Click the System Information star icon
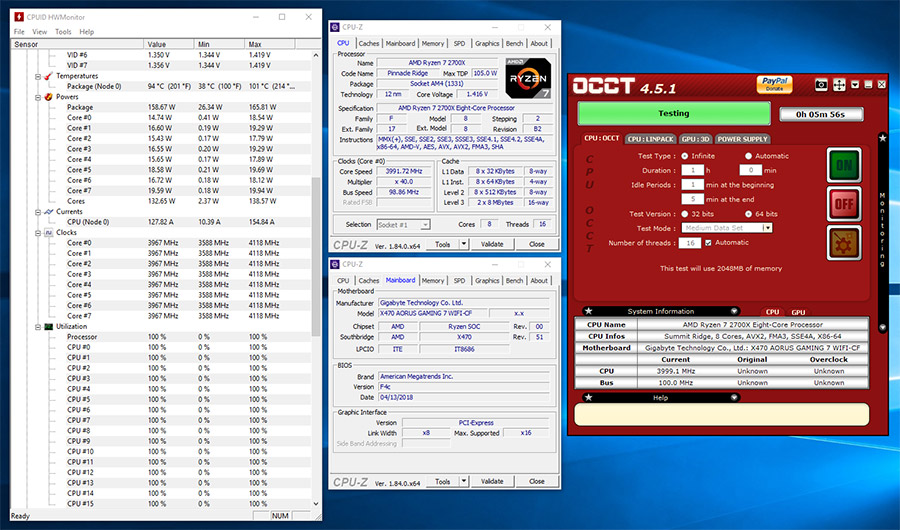The width and height of the screenshot is (900, 530). tap(588, 311)
